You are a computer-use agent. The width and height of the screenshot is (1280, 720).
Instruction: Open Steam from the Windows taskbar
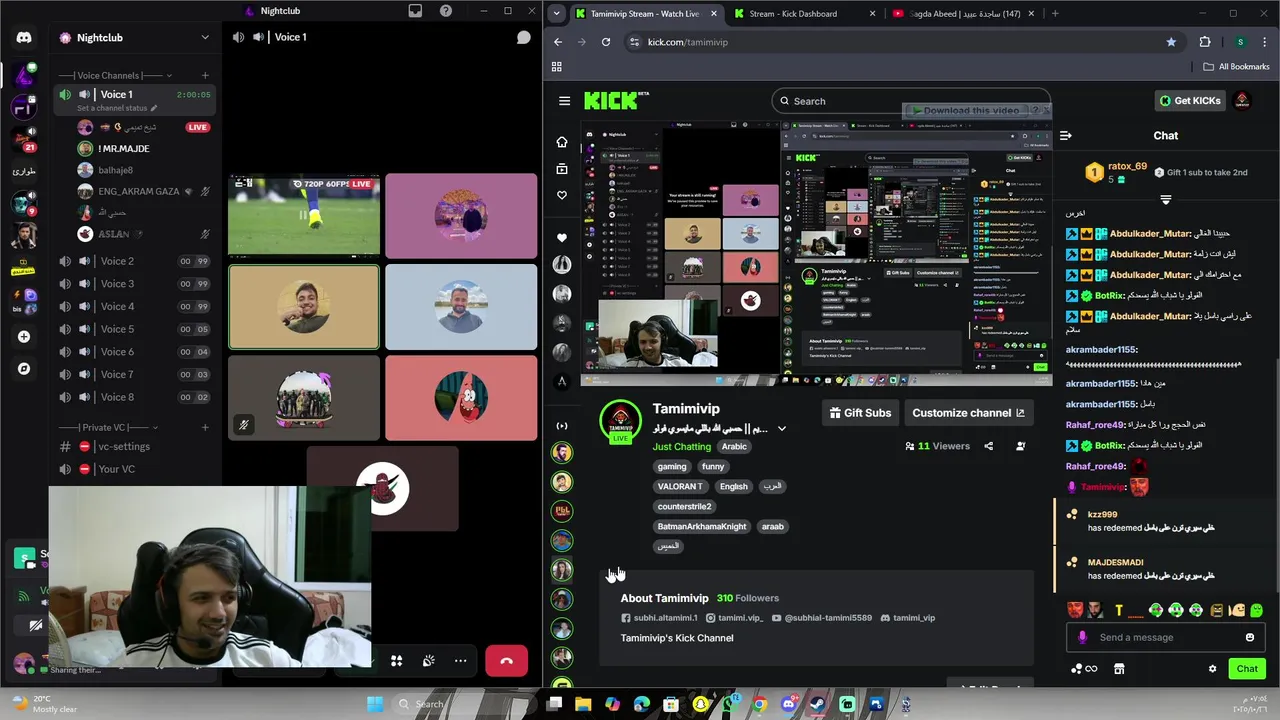[x=818, y=704]
